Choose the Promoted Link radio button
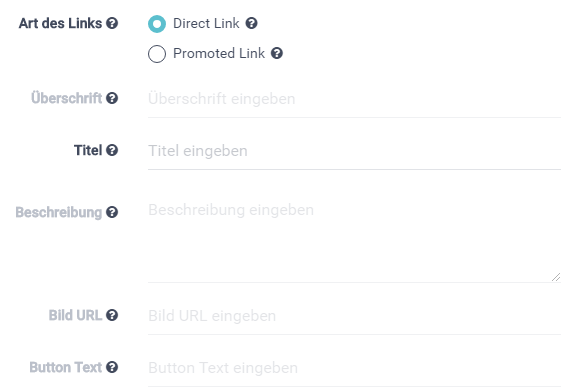This screenshot has height=389, width=572. tap(157, 54)
